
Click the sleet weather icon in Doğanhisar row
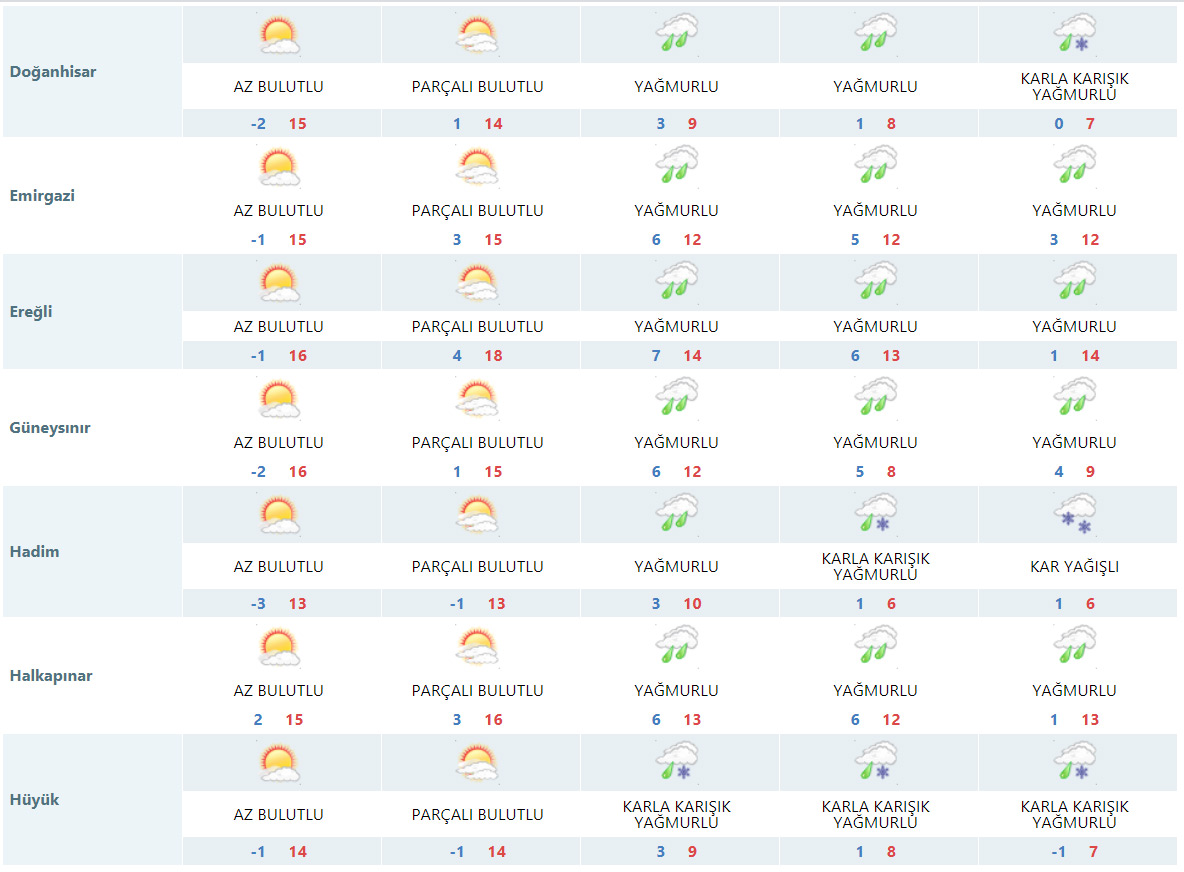click(1075, 35)
